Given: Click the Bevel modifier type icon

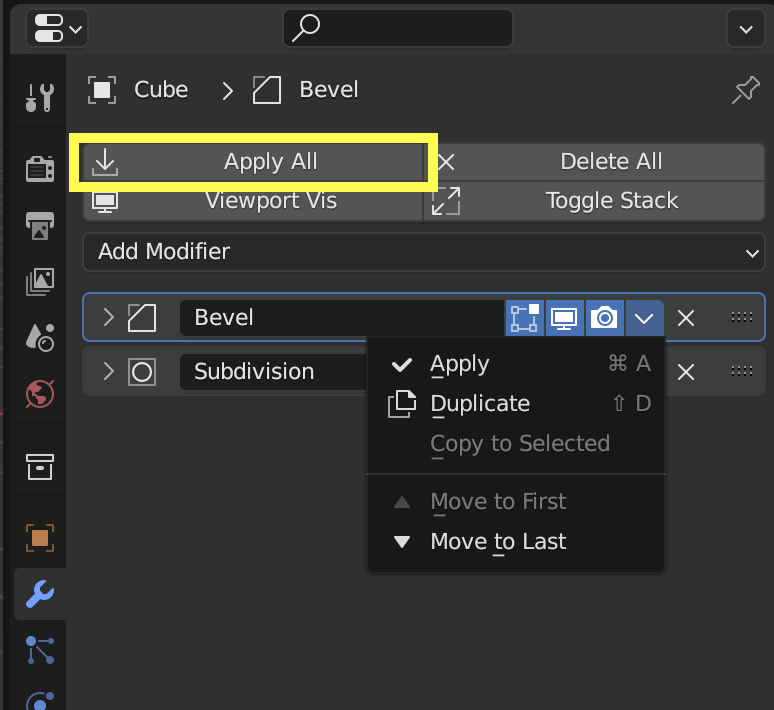Looking at the screenshot, I should pos(142,317).
